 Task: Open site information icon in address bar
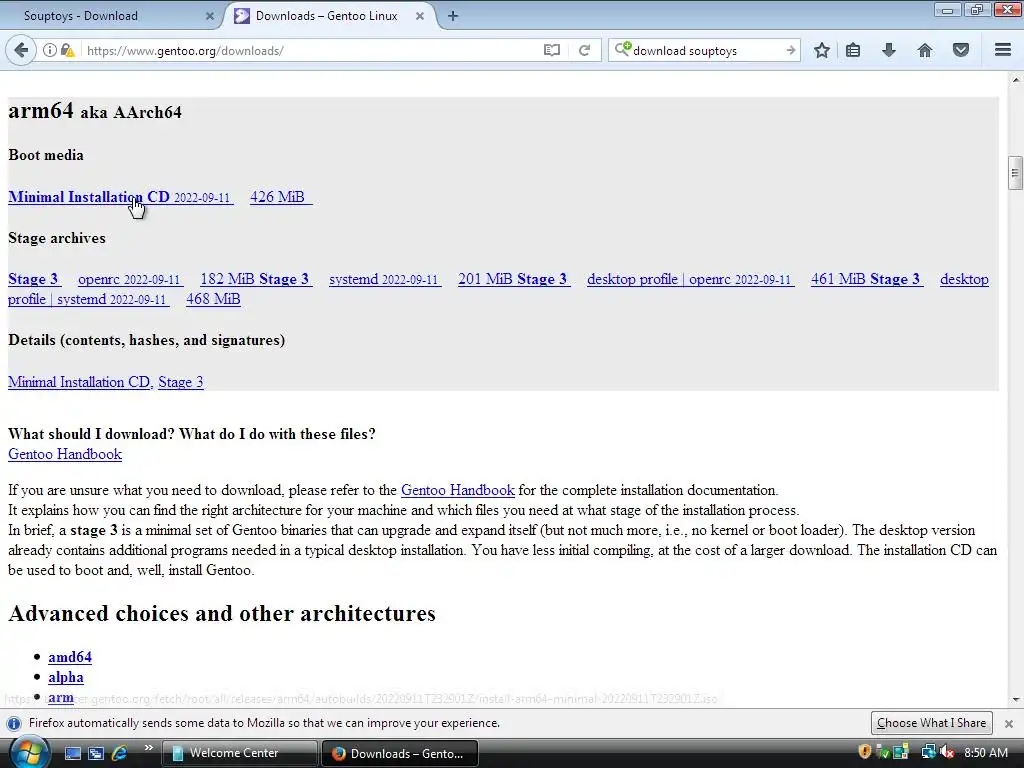(x=50, y=50)
